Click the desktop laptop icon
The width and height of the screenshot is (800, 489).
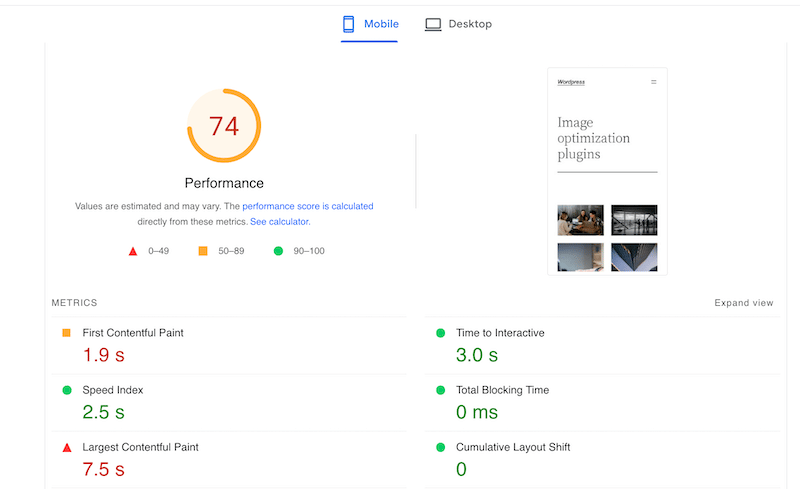pyautogui.click(x=433, y=24)
